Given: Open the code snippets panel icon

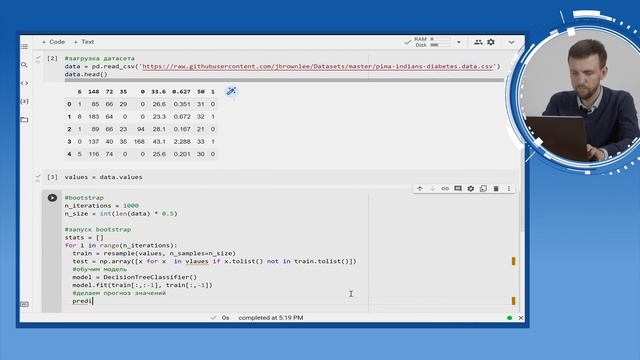Looking at the screenshot, I should tap(24, 83).
